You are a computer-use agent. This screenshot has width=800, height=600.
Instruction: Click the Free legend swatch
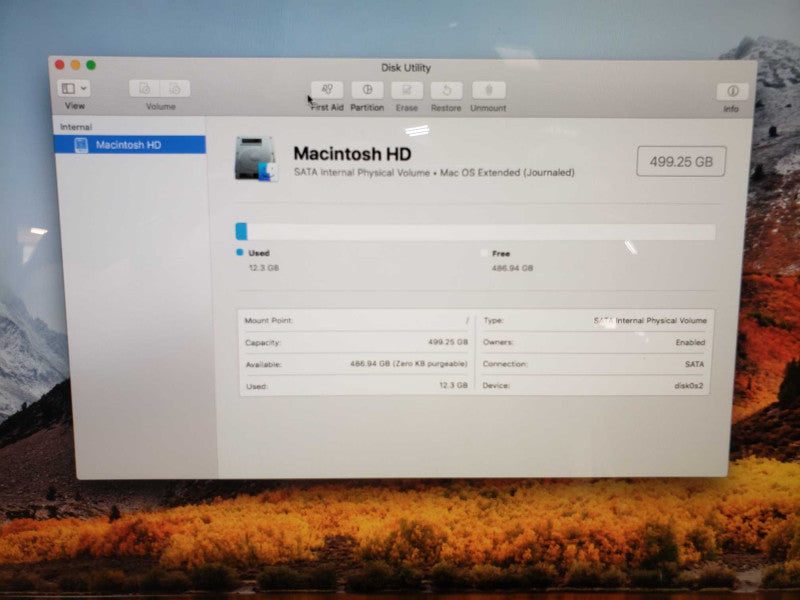pos(484,253)
